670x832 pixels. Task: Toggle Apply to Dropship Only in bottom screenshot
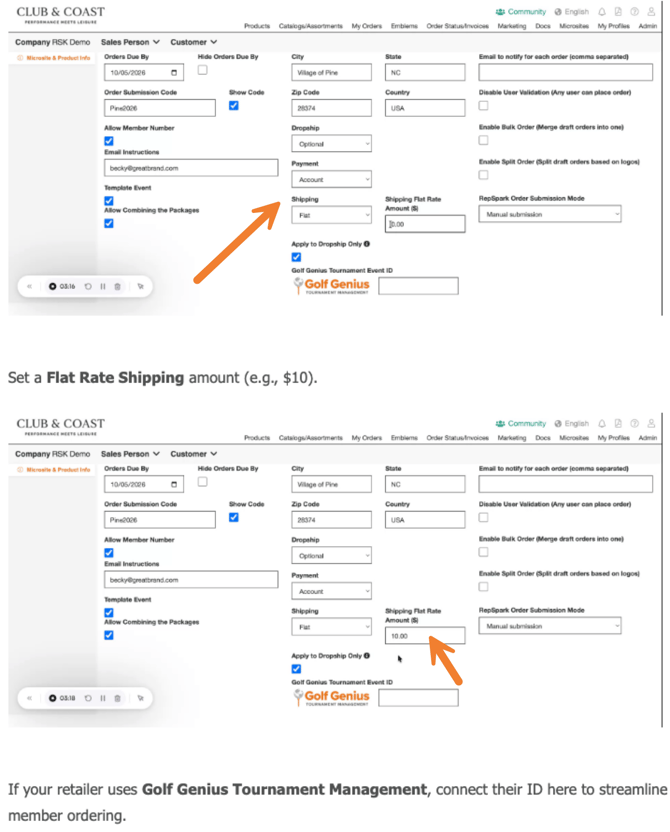(296, 669)
